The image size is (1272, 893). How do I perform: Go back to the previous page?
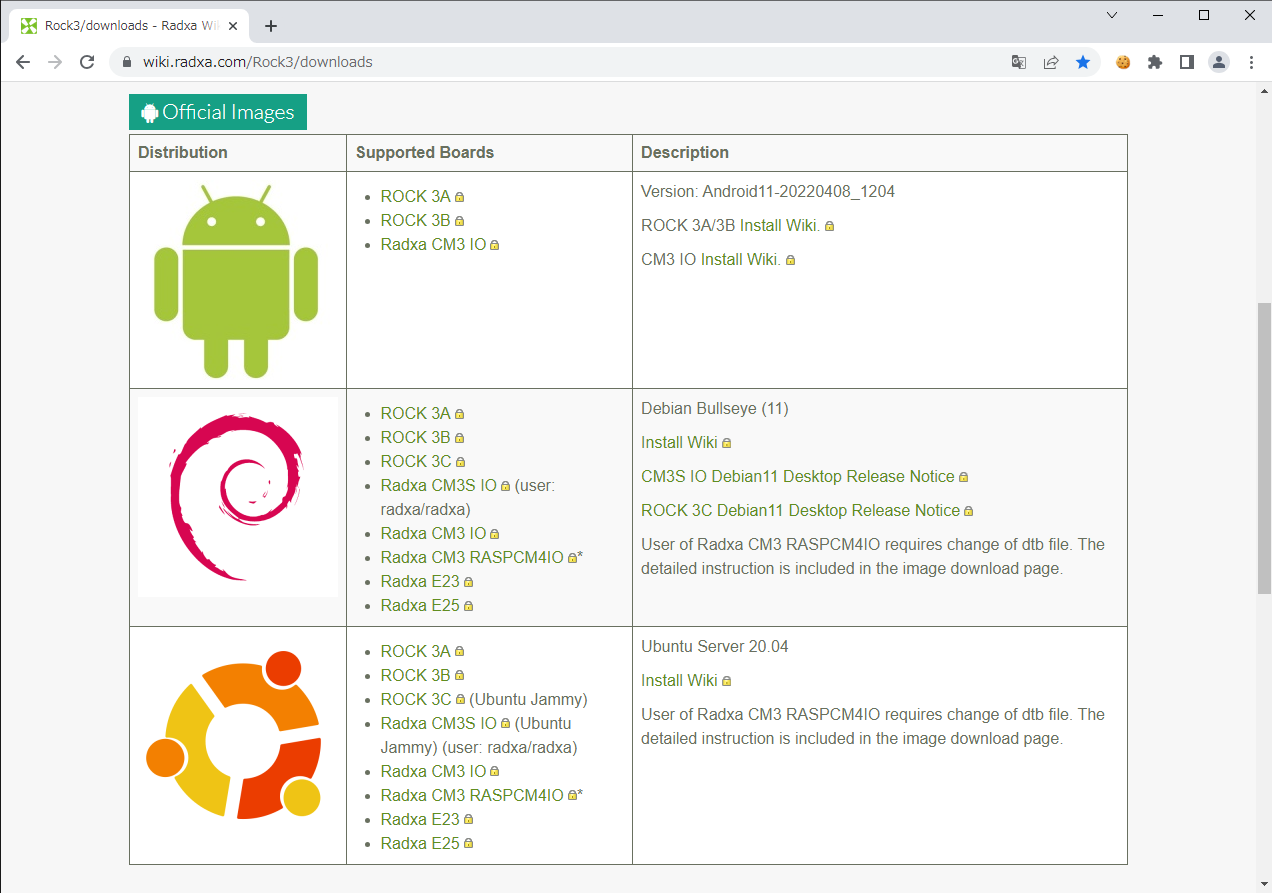click(x=23, y=62)
